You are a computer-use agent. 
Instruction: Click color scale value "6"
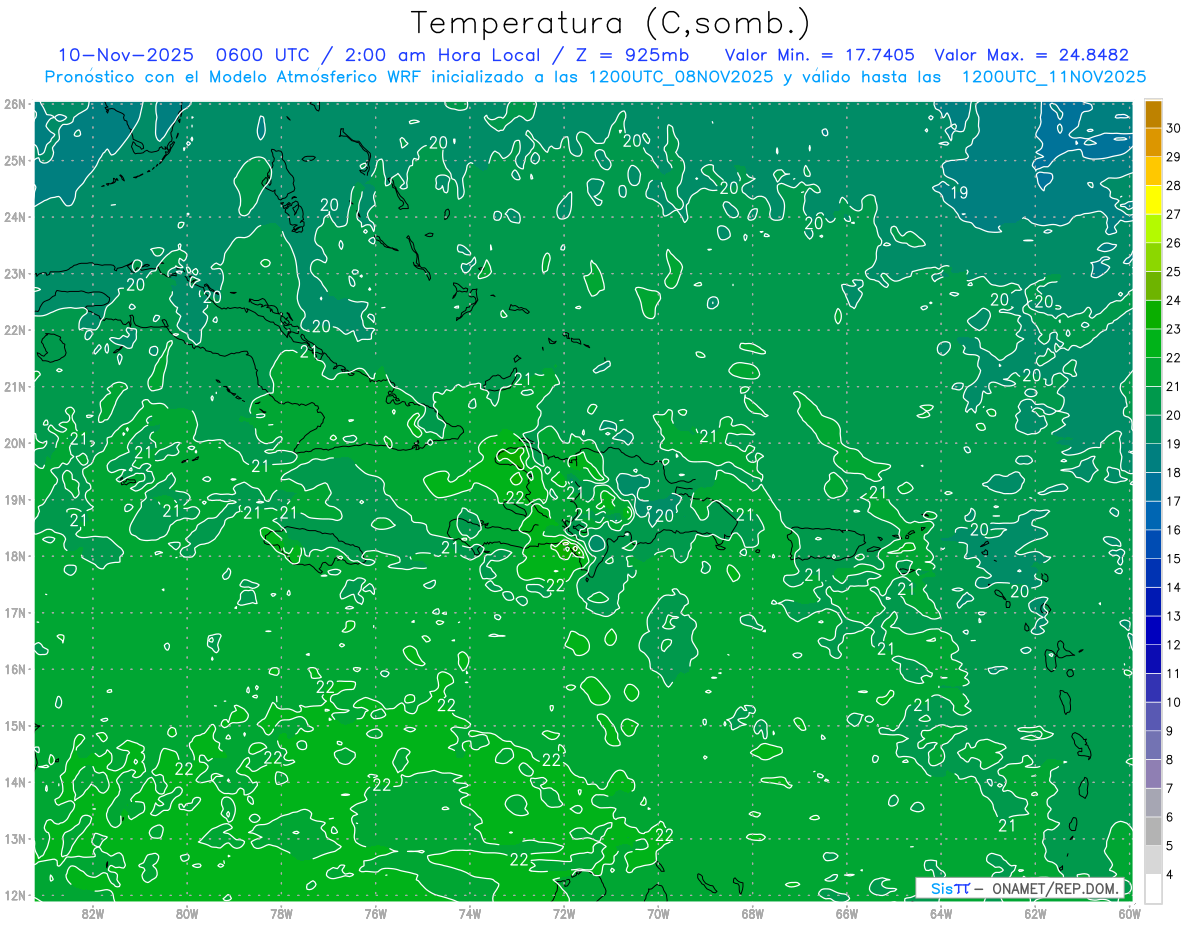pyautogui.click(x=1171, y=817)
